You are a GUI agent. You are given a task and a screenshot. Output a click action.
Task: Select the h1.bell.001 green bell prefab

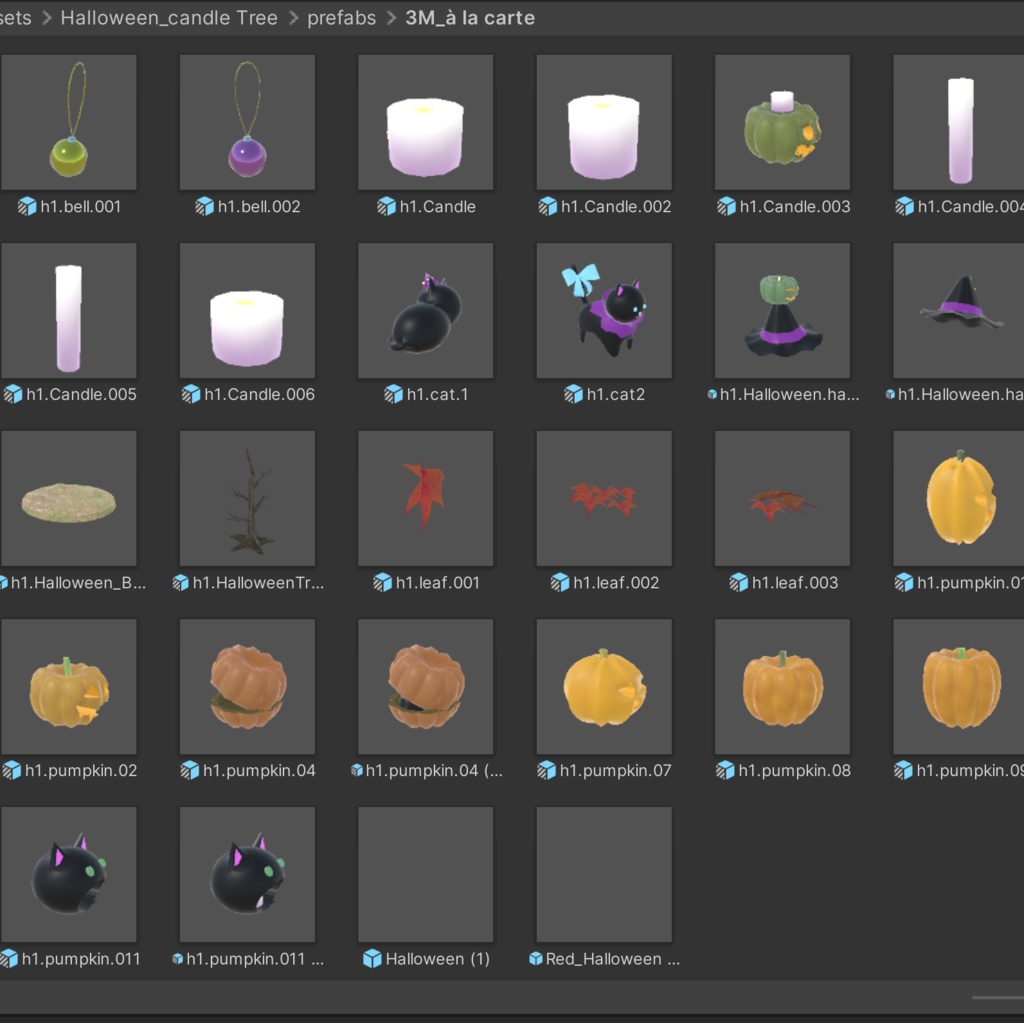click(69, 122)
